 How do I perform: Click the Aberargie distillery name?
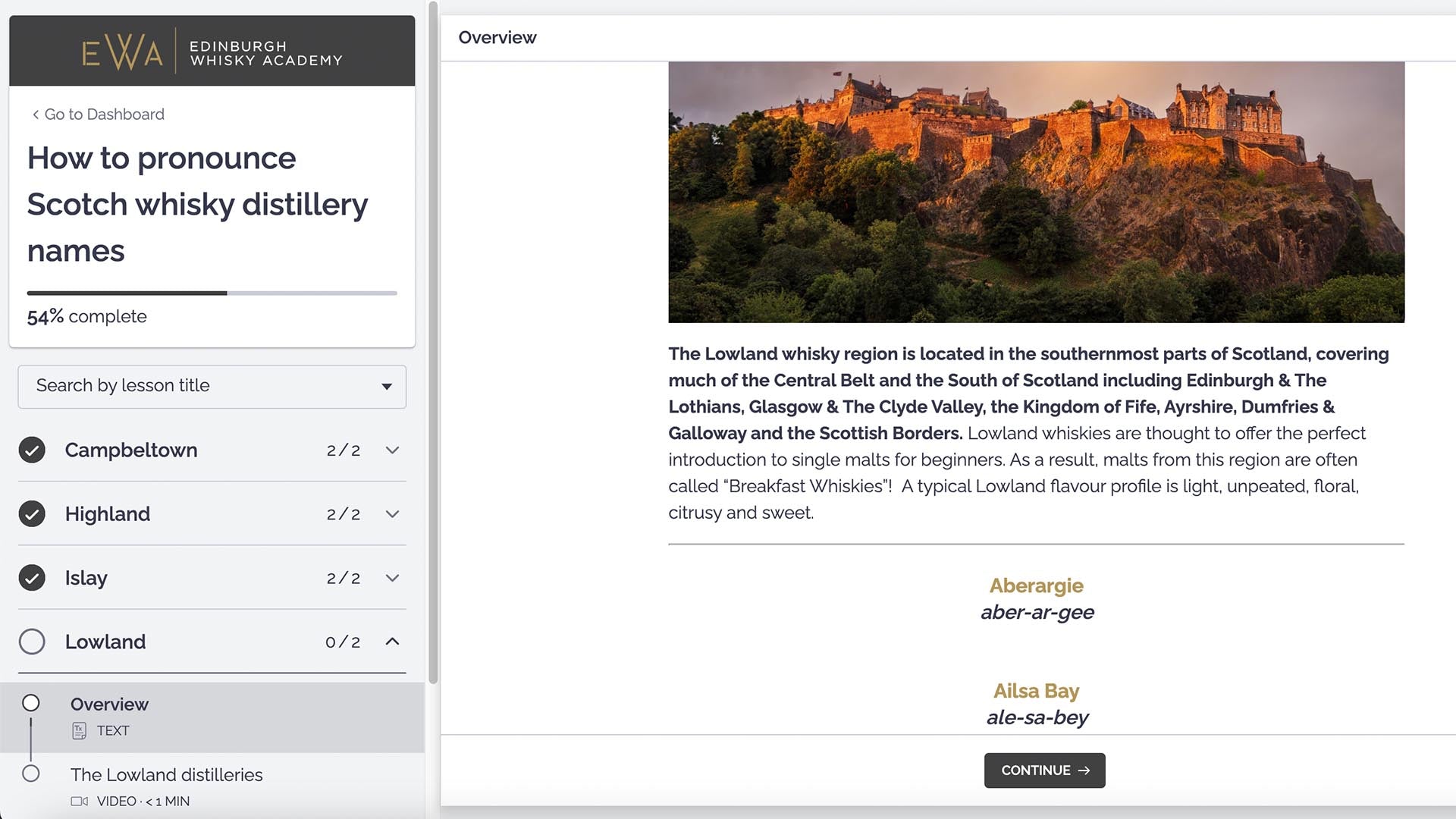pos(1036,585)
